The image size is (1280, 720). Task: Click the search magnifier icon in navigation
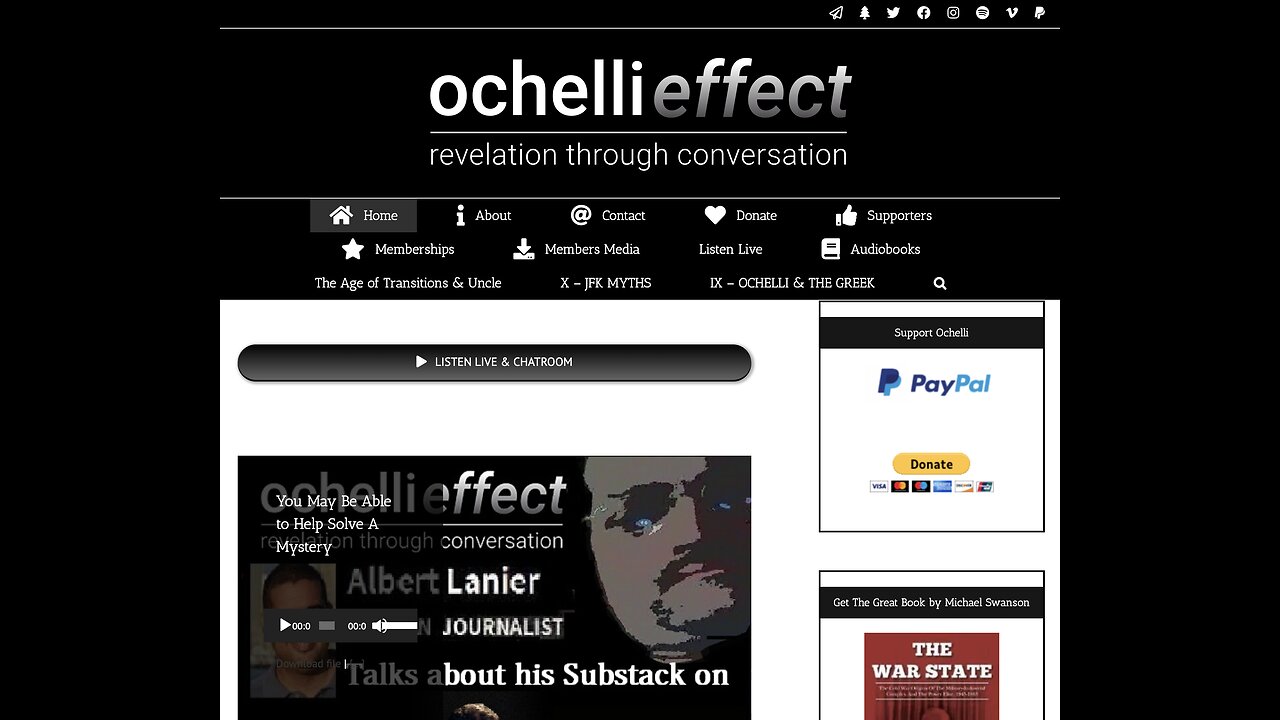click(x=940, y=284)
